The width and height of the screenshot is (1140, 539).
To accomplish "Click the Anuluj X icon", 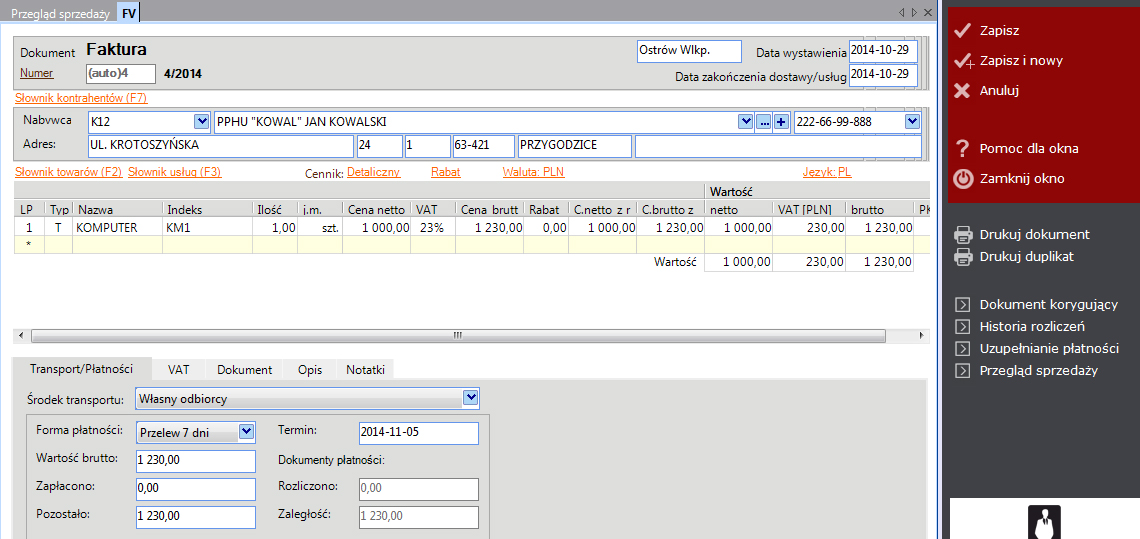I will coord(962,91).
